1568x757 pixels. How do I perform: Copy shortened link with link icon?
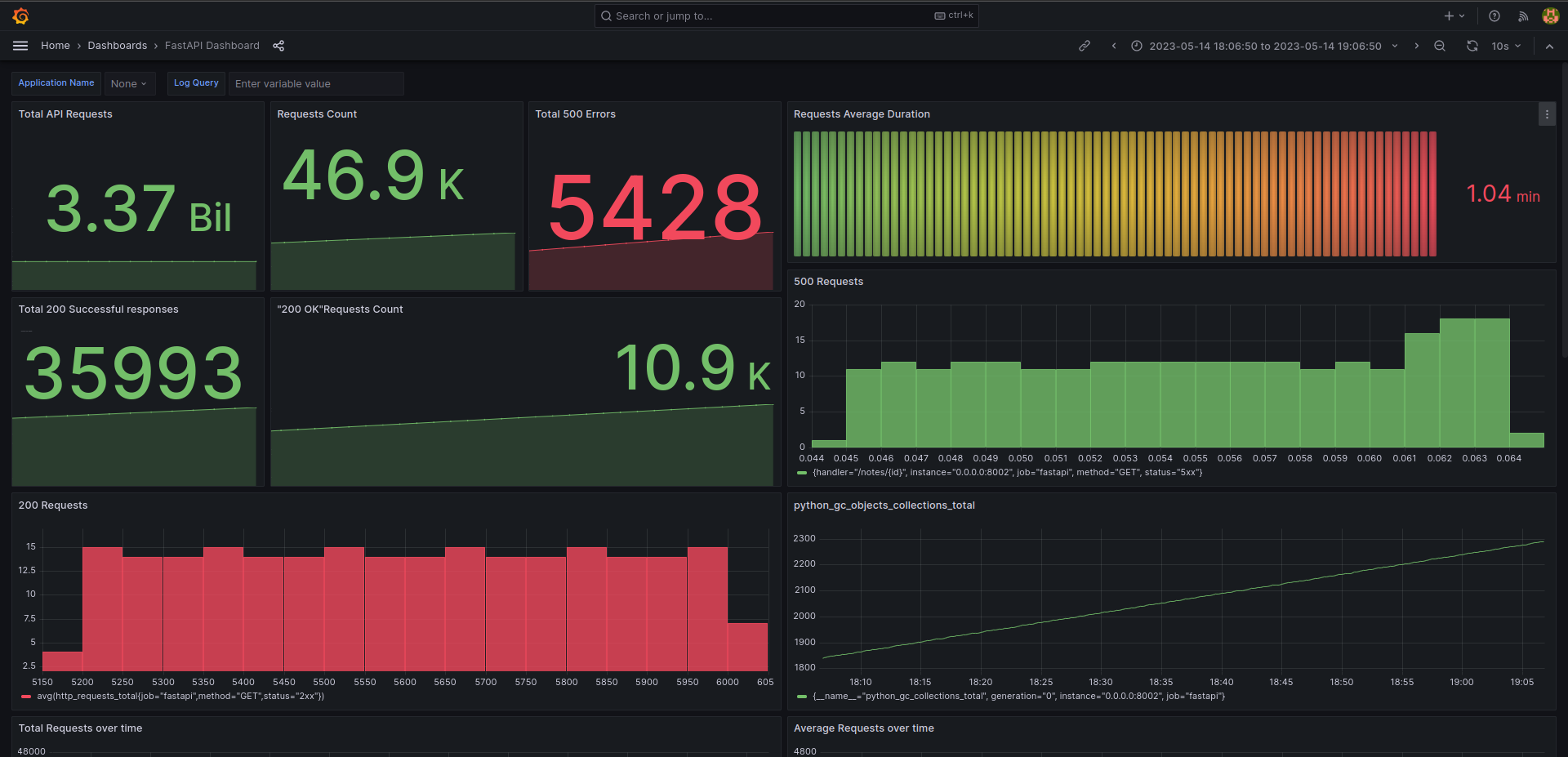pyautogui.click(x=1085, y=46)
